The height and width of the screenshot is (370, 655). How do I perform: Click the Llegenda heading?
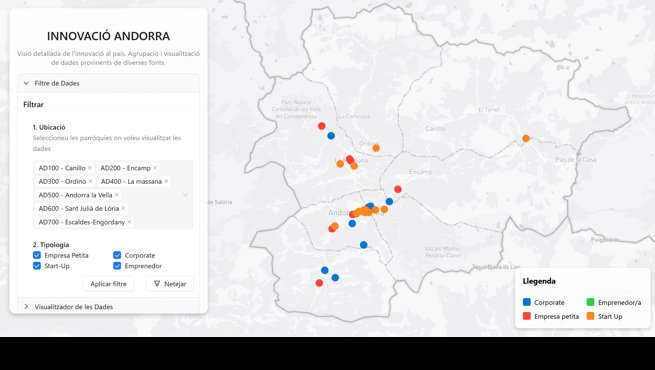click(x=539, y=281)
